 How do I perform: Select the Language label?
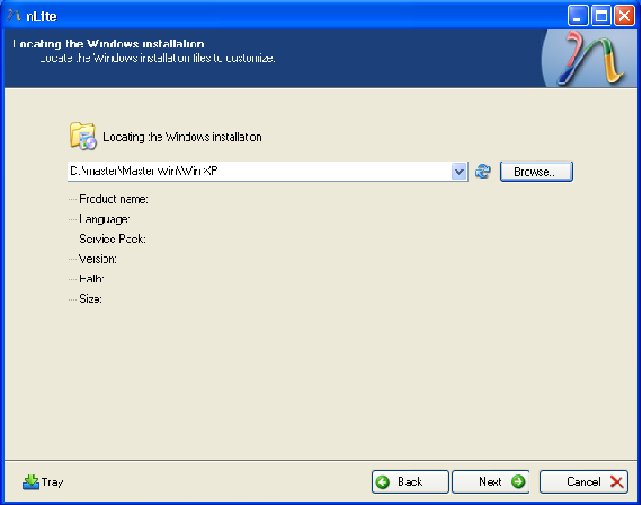coord(104,219)
